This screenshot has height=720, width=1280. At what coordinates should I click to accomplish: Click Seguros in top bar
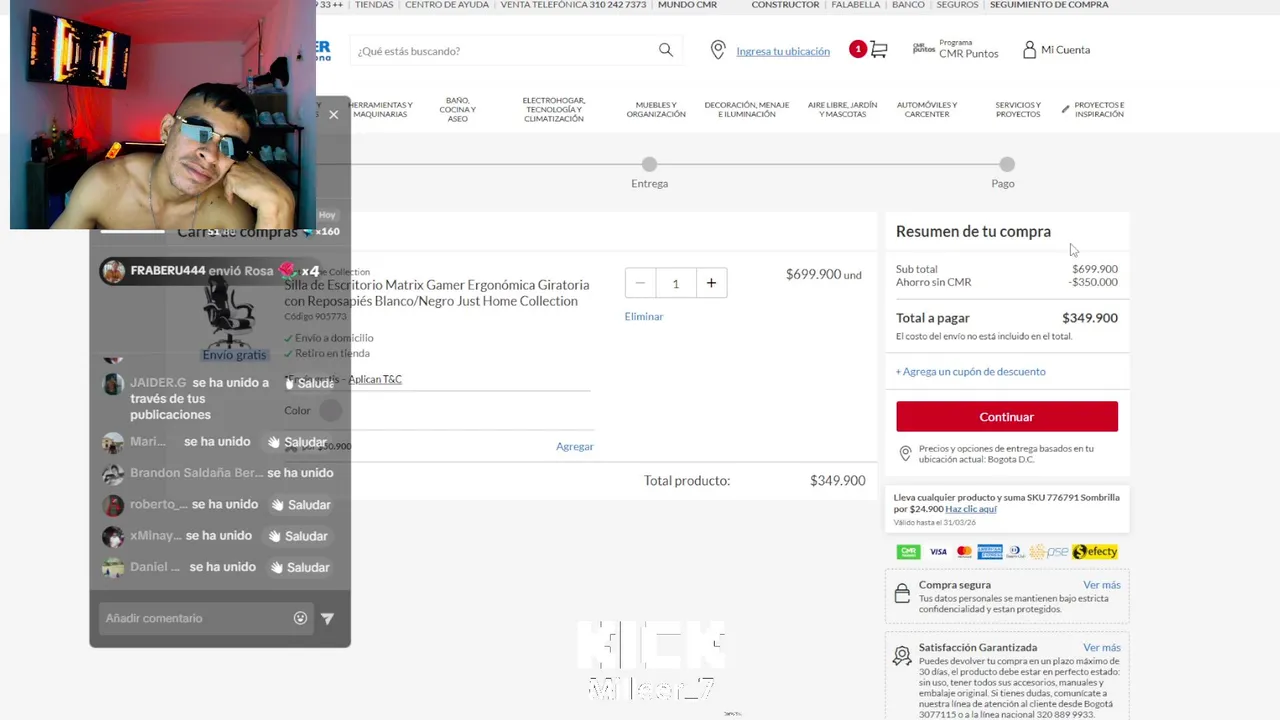pos(957,5)
